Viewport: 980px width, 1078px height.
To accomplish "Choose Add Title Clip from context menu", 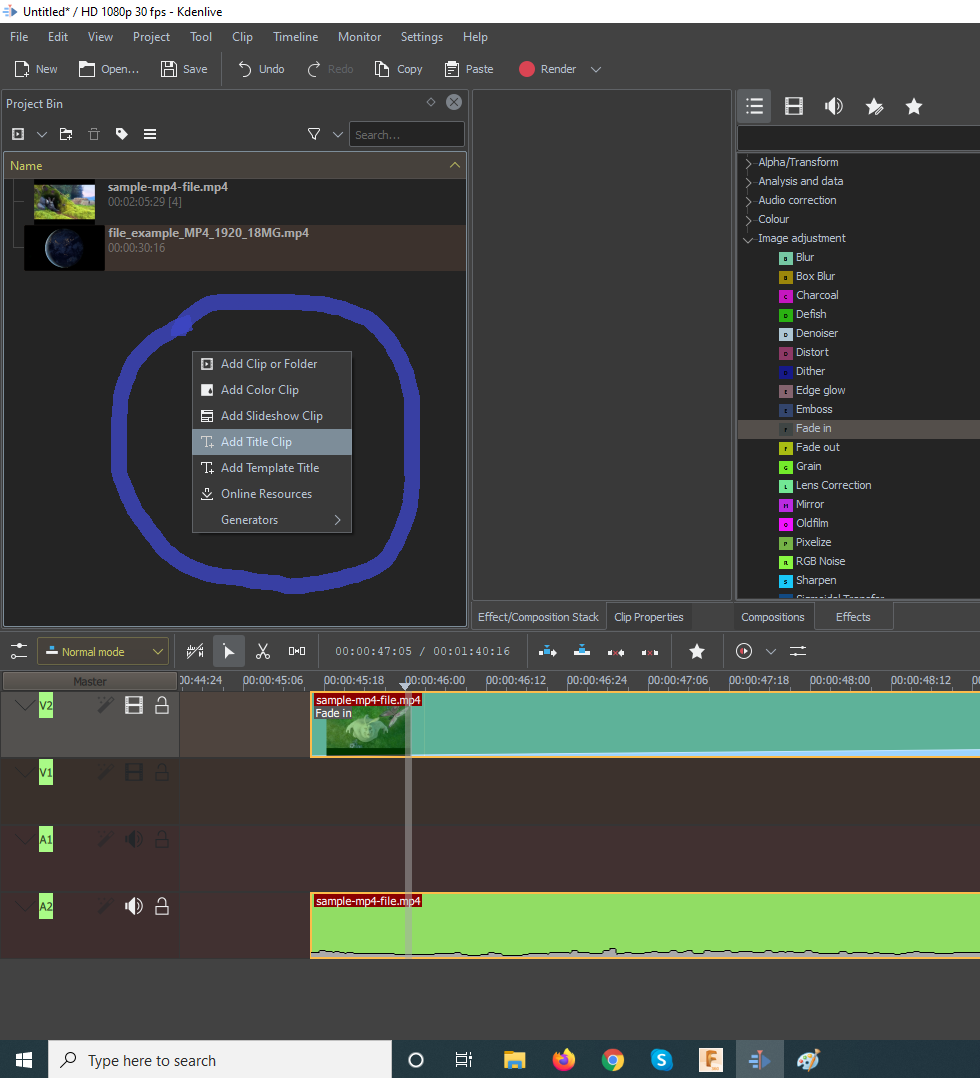I will point(256,442).
